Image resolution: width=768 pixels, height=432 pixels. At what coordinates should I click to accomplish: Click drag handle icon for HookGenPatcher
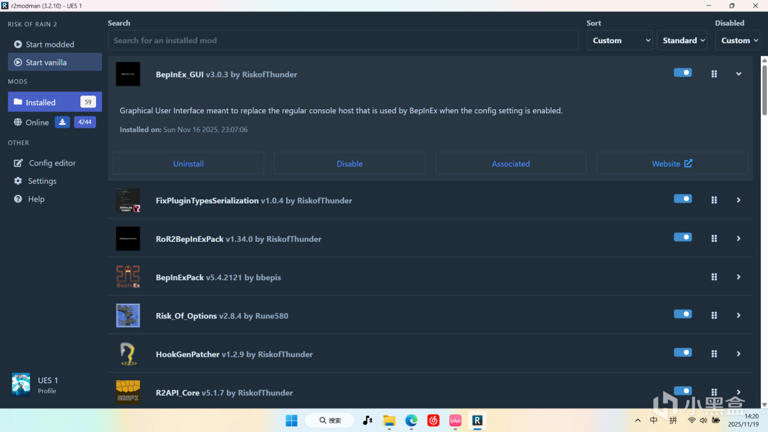(x=714, y=354)
